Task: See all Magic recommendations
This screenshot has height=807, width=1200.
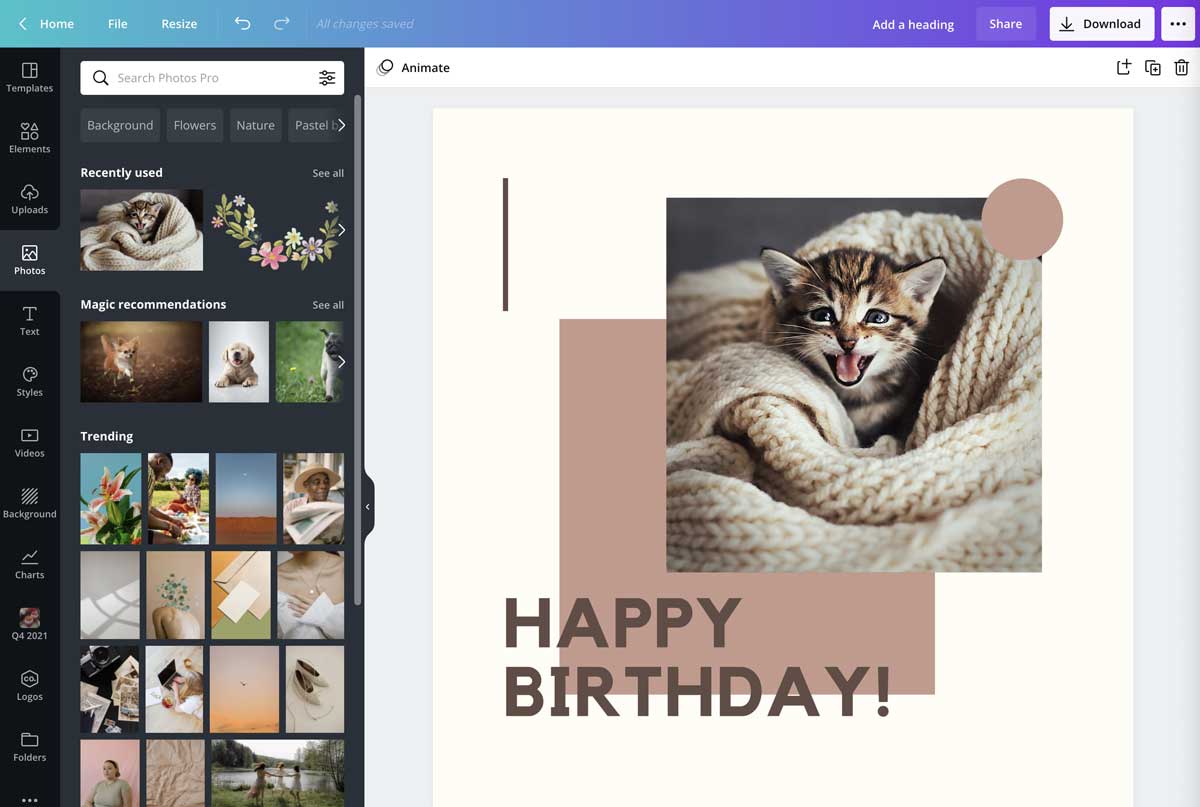Action: (328, 305)
